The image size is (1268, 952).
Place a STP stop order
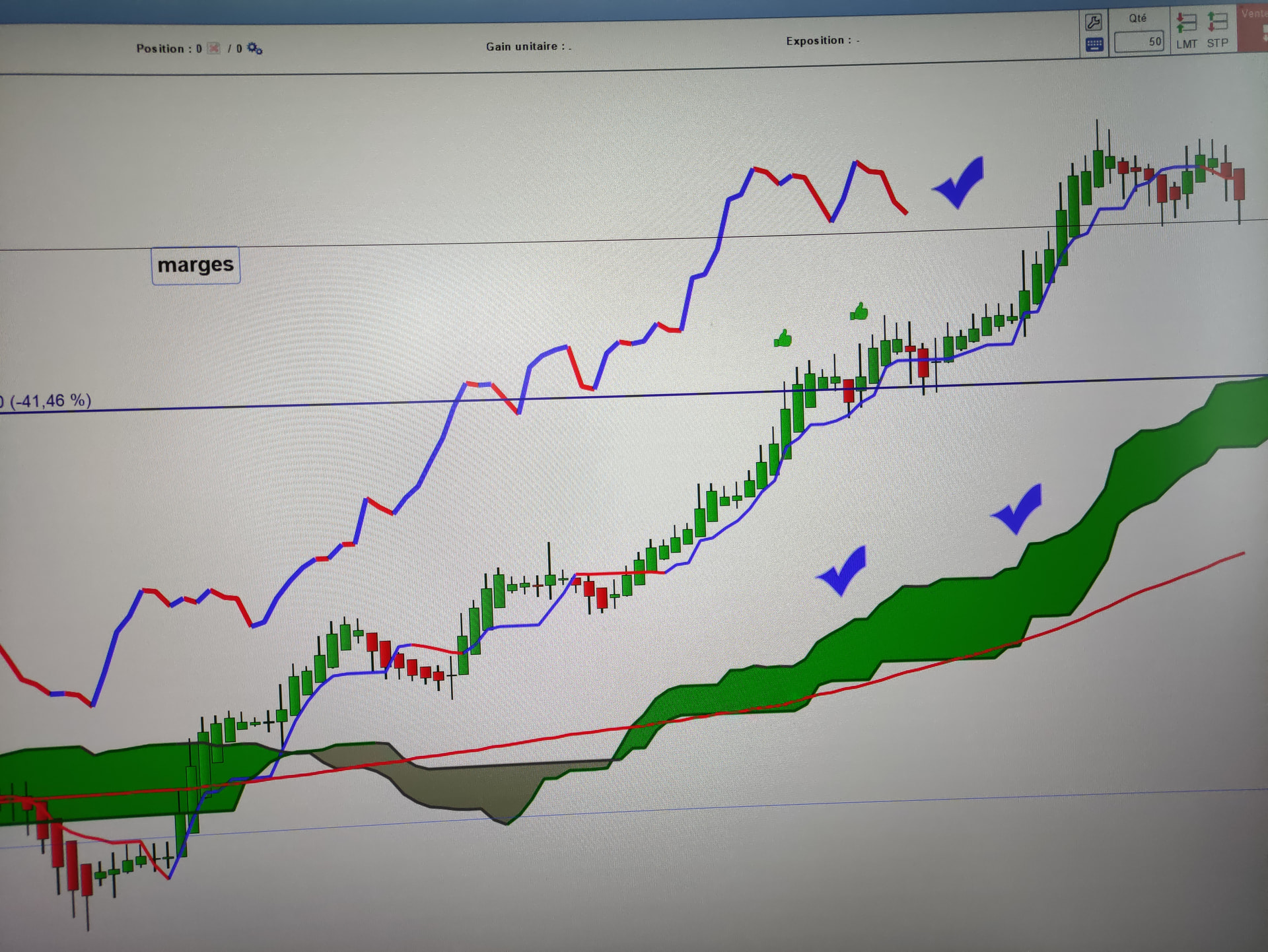(x=1217, y=30)
